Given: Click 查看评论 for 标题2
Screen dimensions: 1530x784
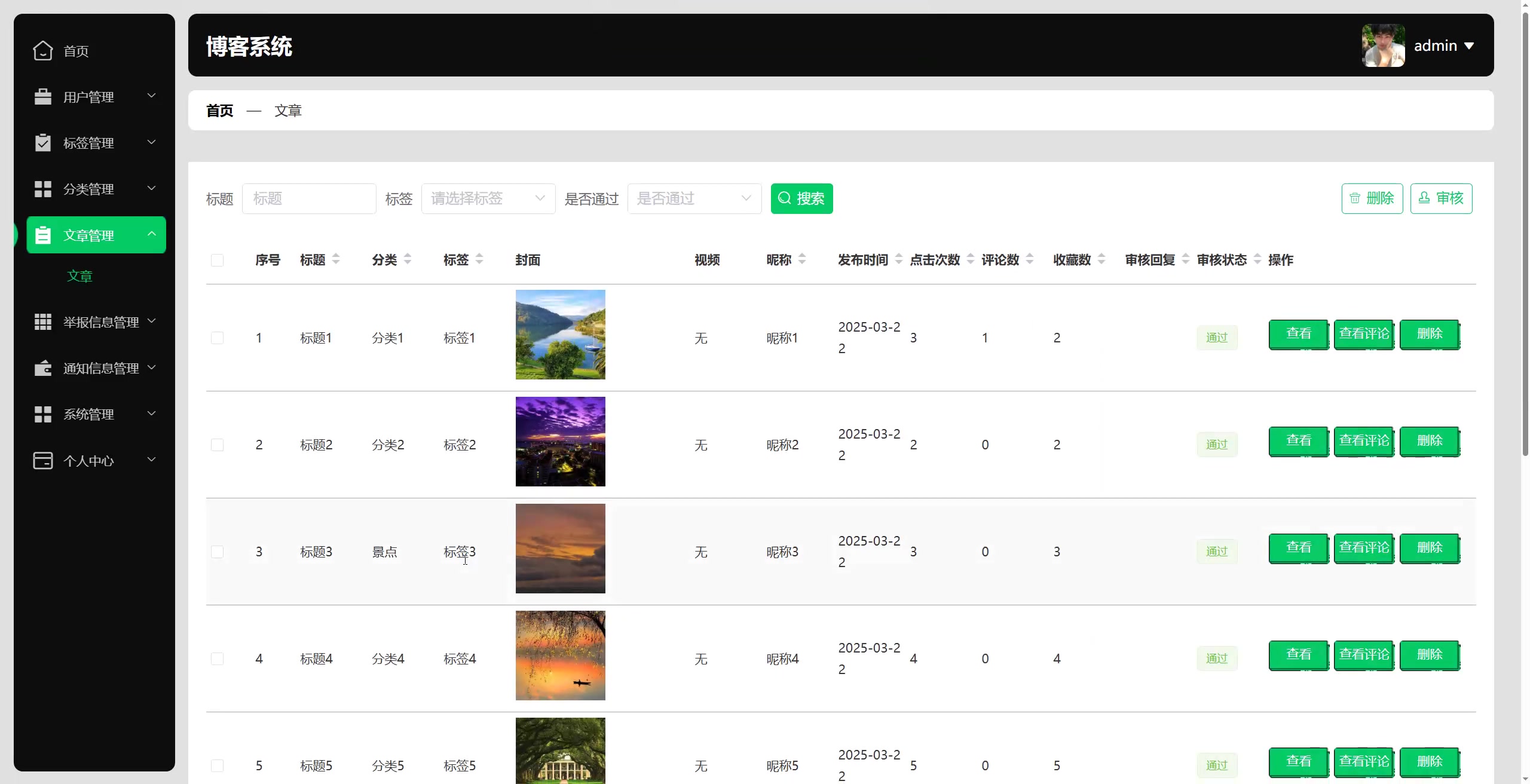Looking at the screenshot, I should (x=1364, y=441).
